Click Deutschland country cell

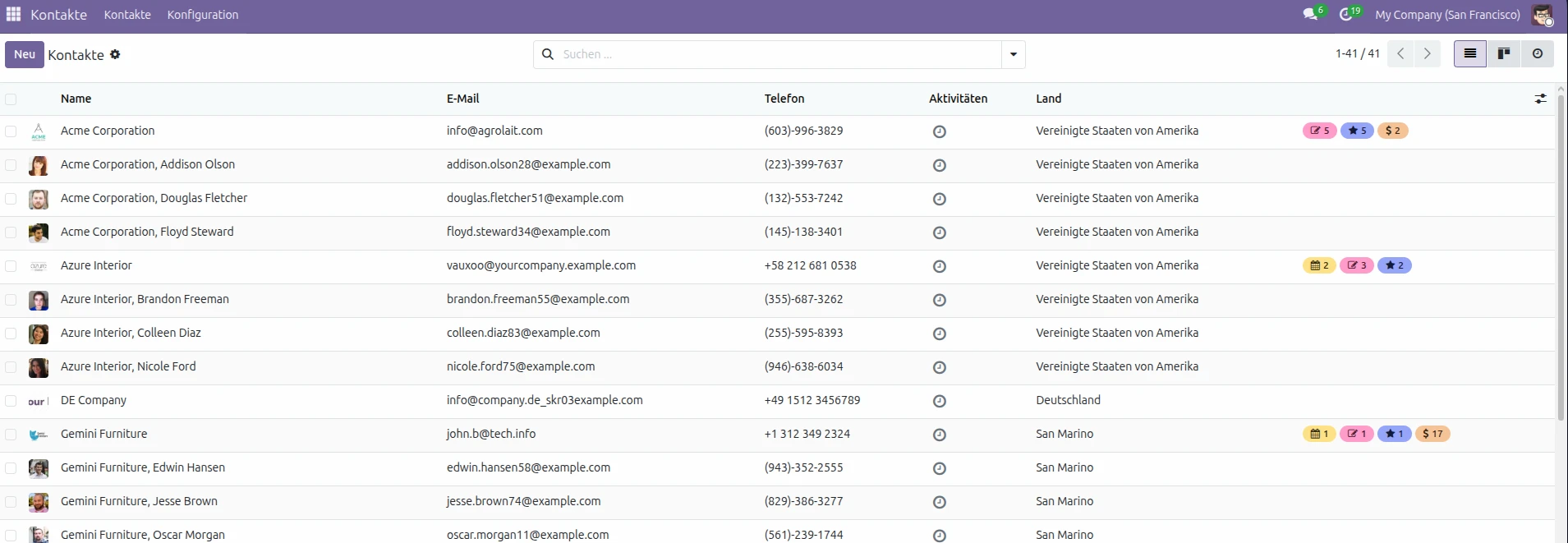click(1068, 400)
